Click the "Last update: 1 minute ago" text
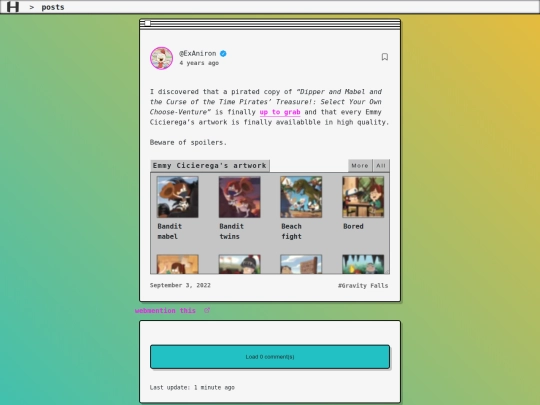 click(x=192, y=387)
